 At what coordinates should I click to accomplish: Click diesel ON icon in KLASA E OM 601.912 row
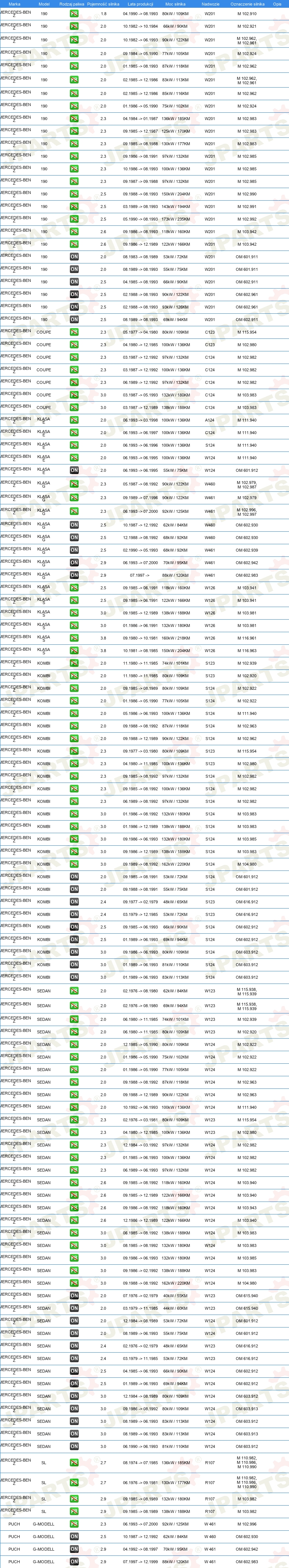[74, 471]
